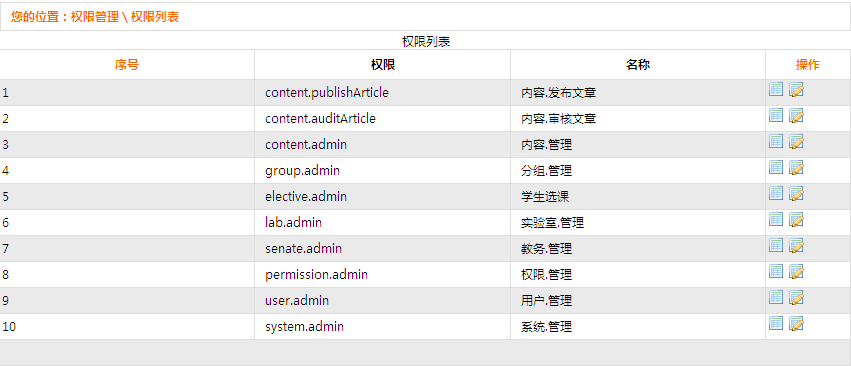Open details icon for content.publishArticle row

[x=776, y=90]
